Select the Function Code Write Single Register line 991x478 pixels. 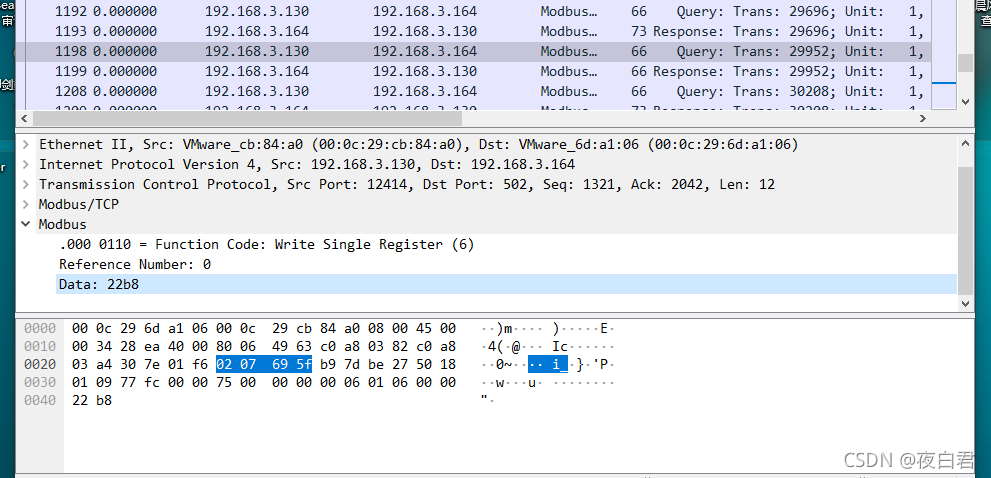coord(266,244)
